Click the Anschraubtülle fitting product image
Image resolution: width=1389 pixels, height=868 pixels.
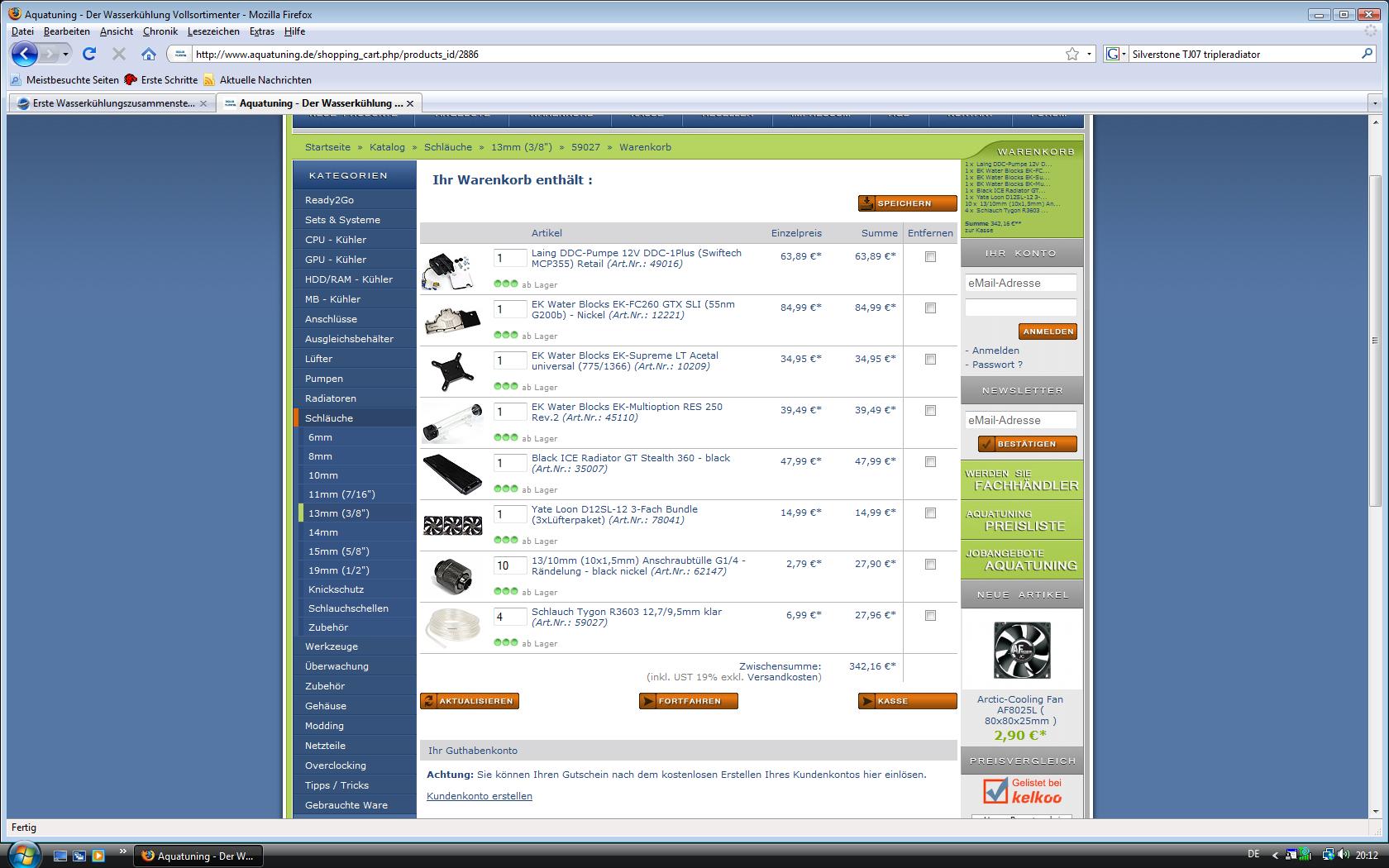coord(452,576)
